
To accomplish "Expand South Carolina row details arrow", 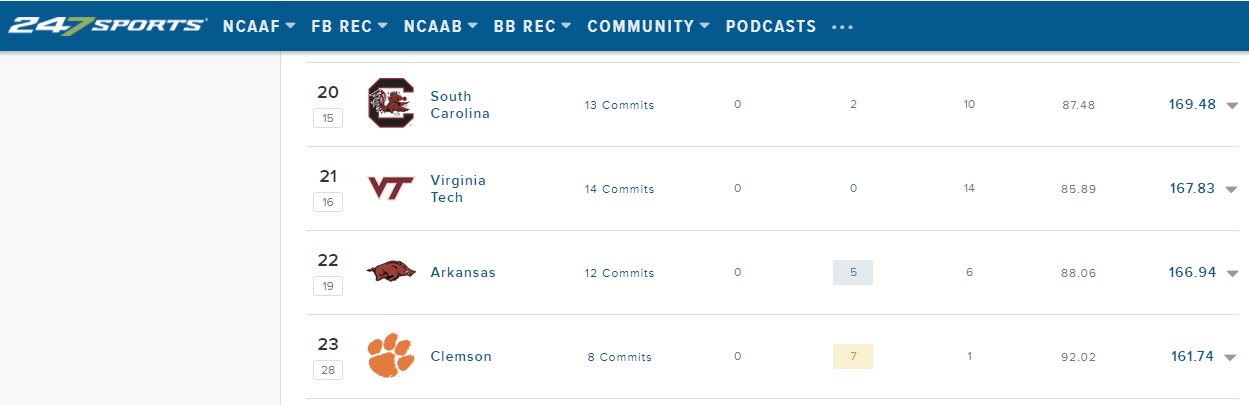I will point(1231,105).
